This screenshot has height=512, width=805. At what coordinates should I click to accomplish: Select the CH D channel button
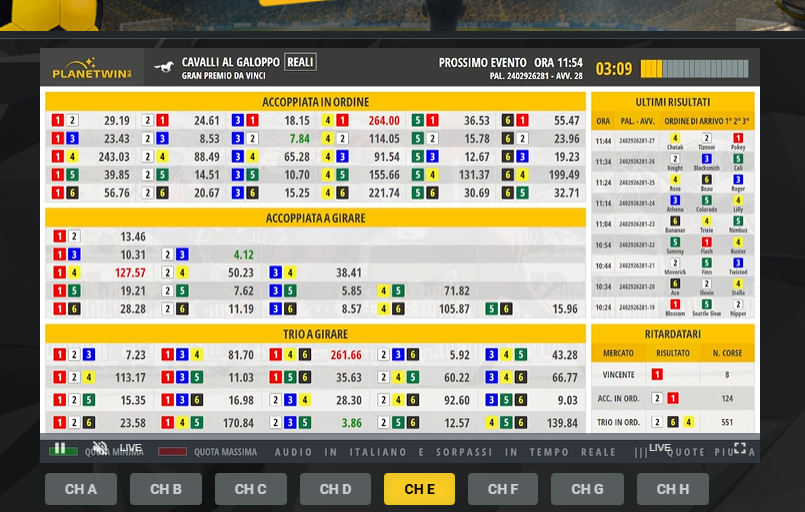pyautogui.click(x=335, y=489)
